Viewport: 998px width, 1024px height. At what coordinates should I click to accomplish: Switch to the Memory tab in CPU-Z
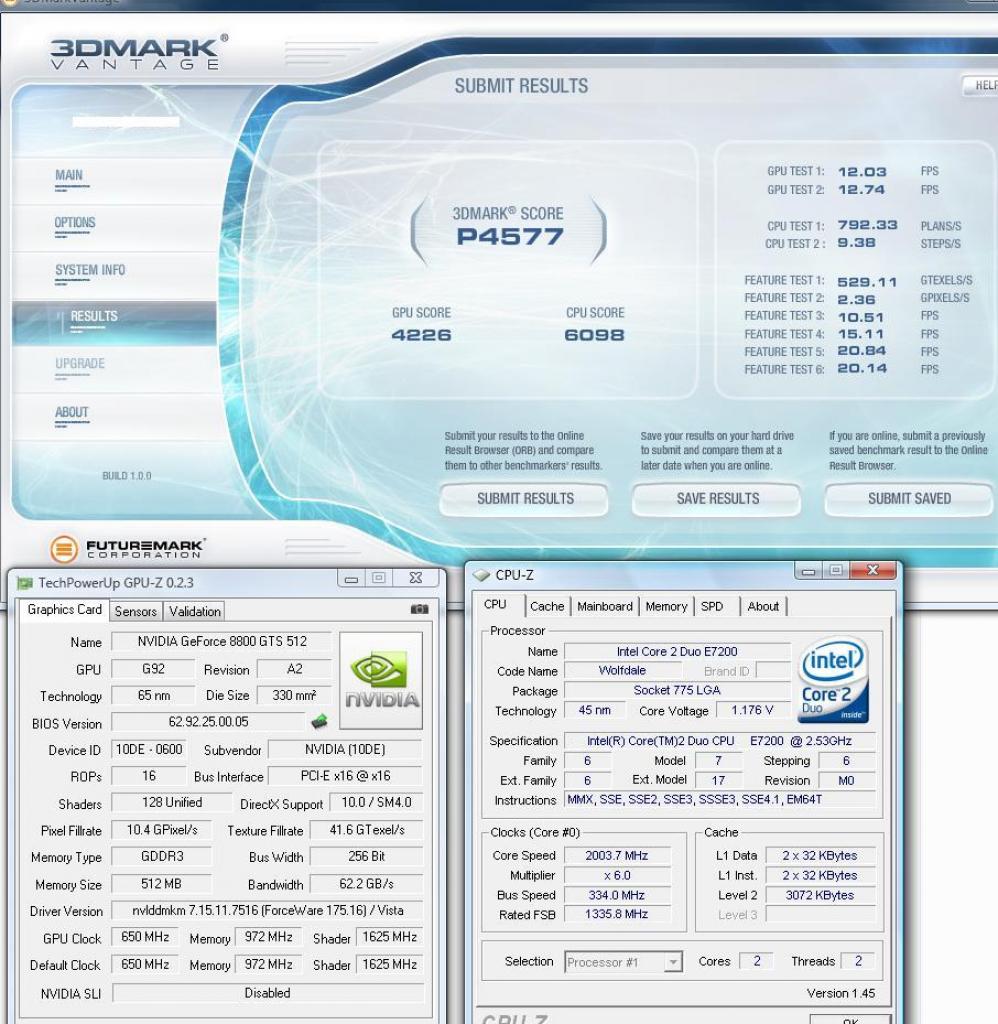[666, 607]
